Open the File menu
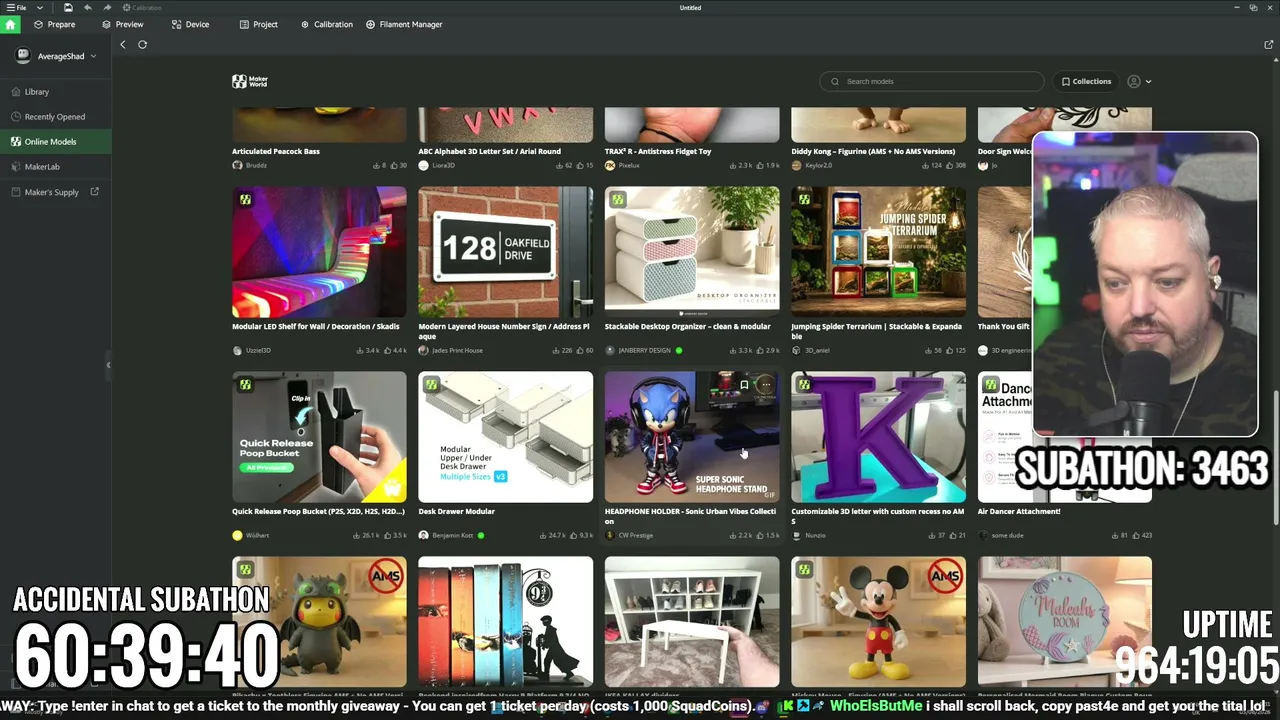Viewport: 1280px width, 720px height. 17,8
